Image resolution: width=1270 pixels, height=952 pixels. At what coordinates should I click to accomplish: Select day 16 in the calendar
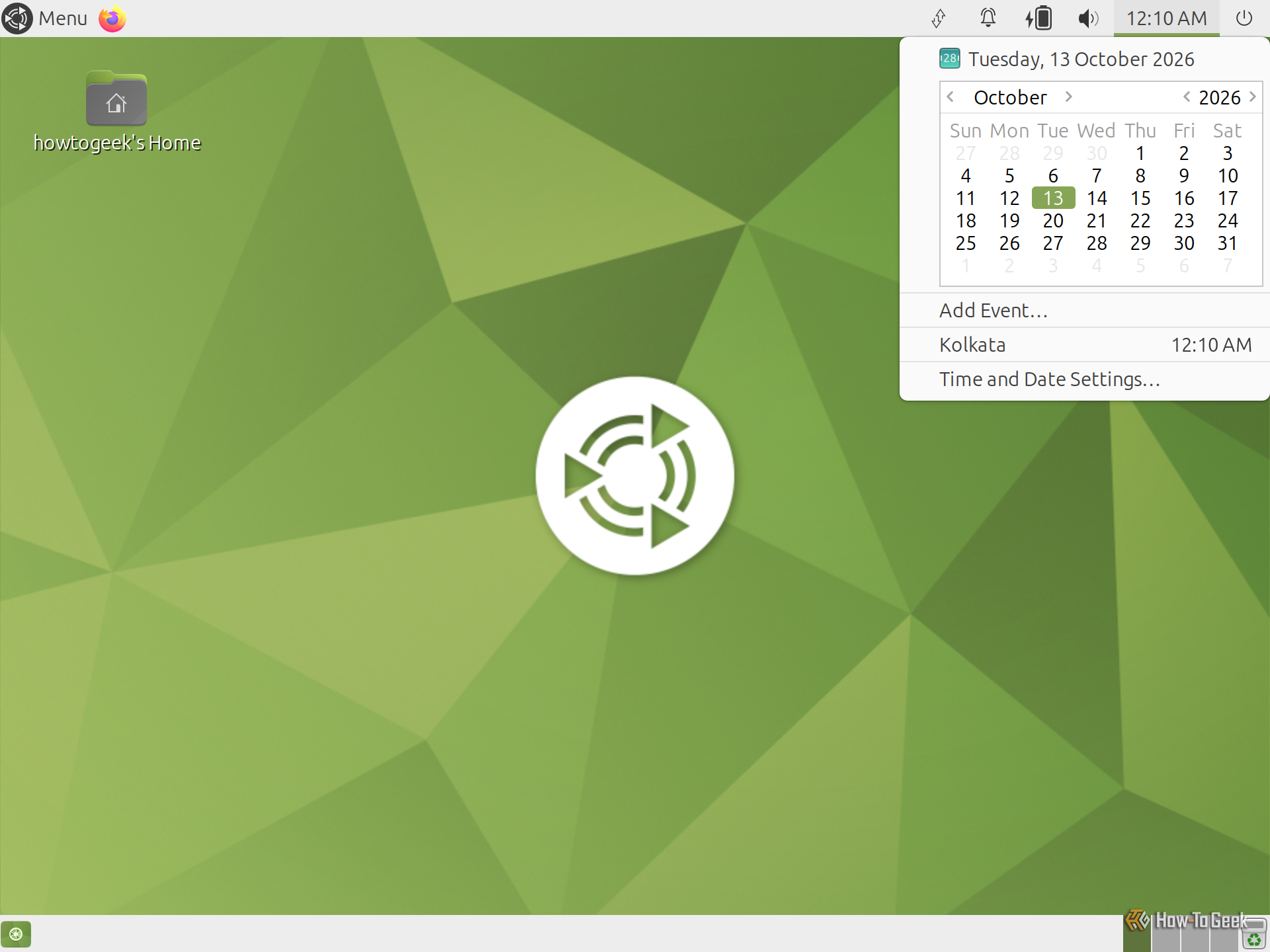(1184, 198)
